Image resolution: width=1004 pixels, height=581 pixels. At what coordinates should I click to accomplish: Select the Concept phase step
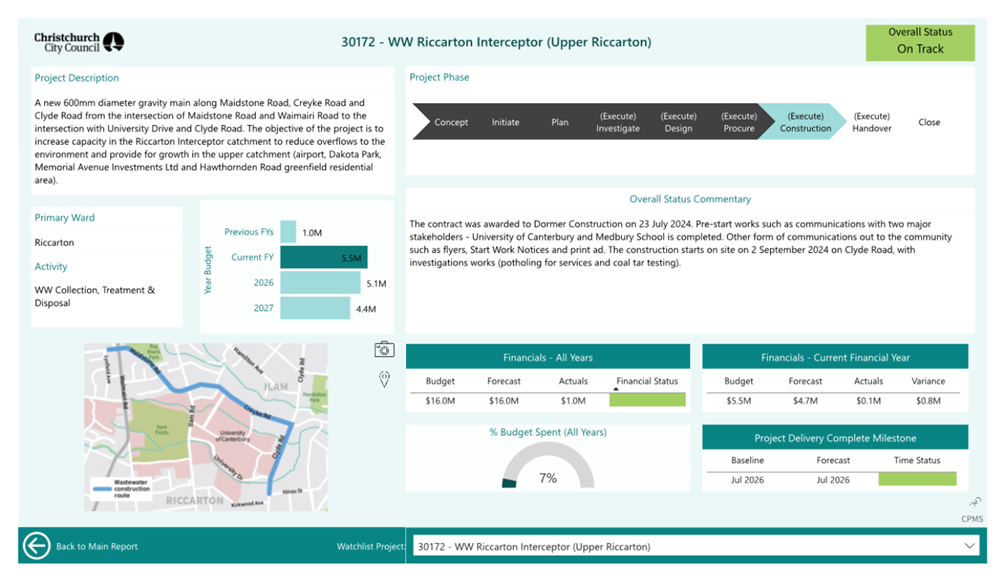point(451,122)
